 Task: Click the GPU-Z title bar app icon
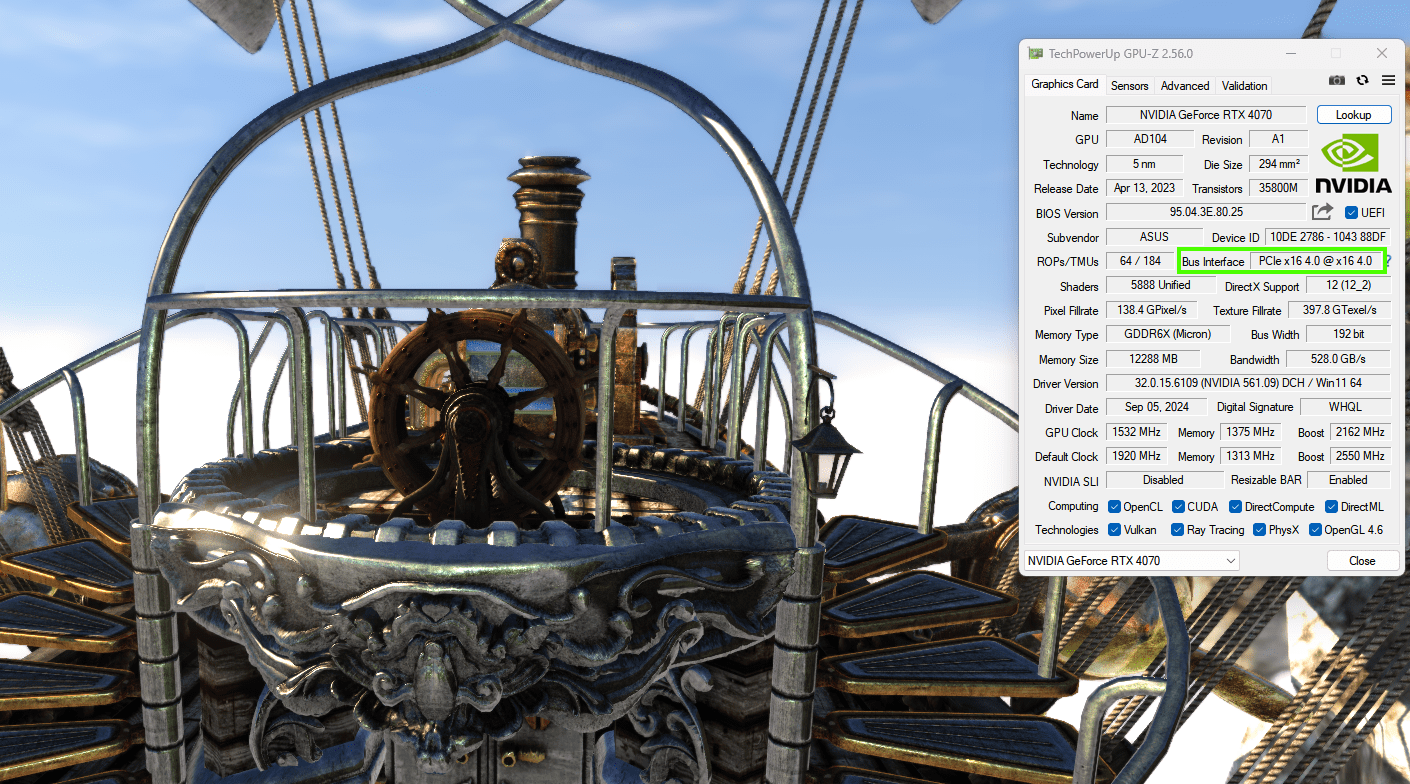[x=1036, y=53]
